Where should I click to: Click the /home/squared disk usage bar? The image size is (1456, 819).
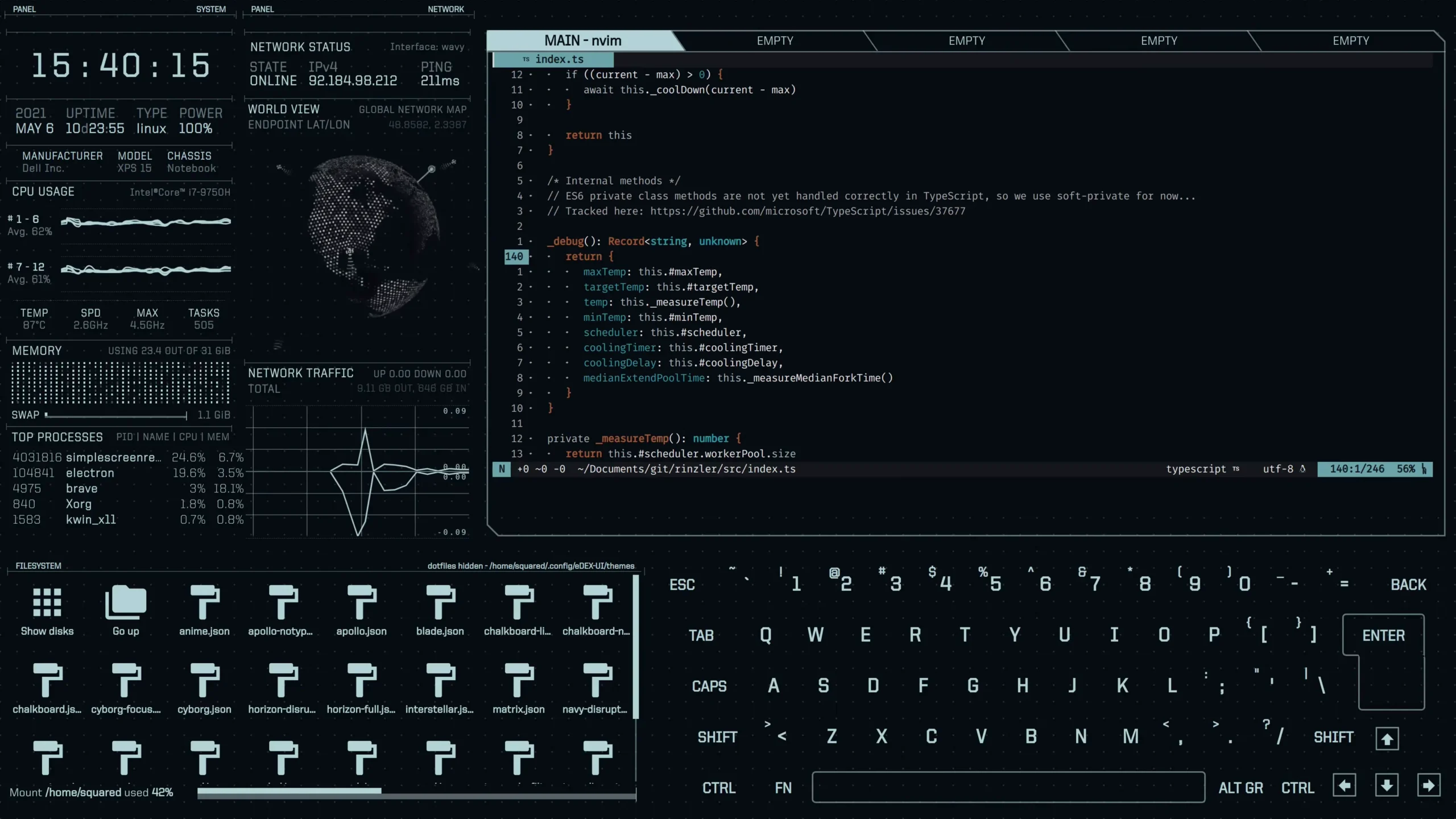(415, 791)
